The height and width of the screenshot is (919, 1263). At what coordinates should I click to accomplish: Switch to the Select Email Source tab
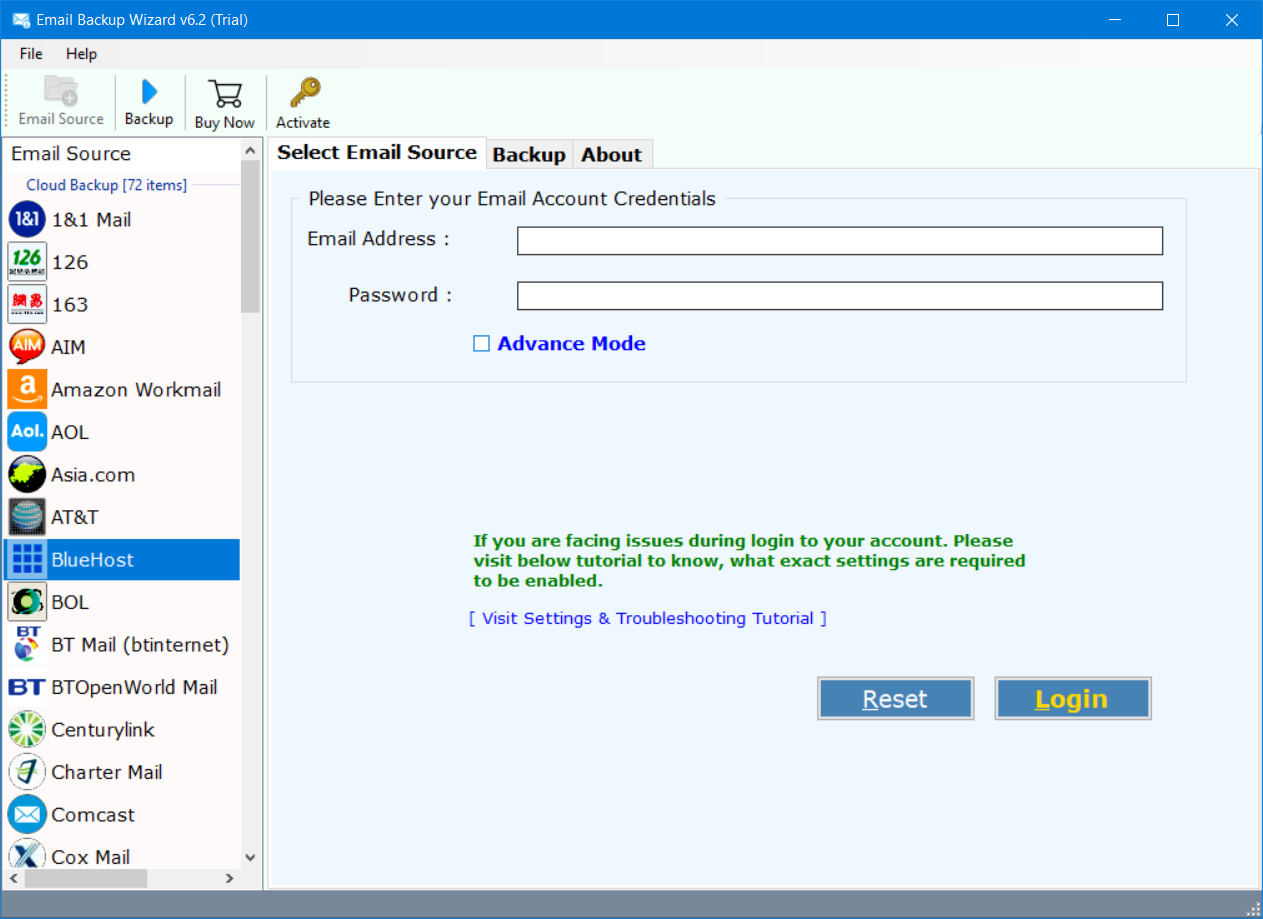[377, 153]
